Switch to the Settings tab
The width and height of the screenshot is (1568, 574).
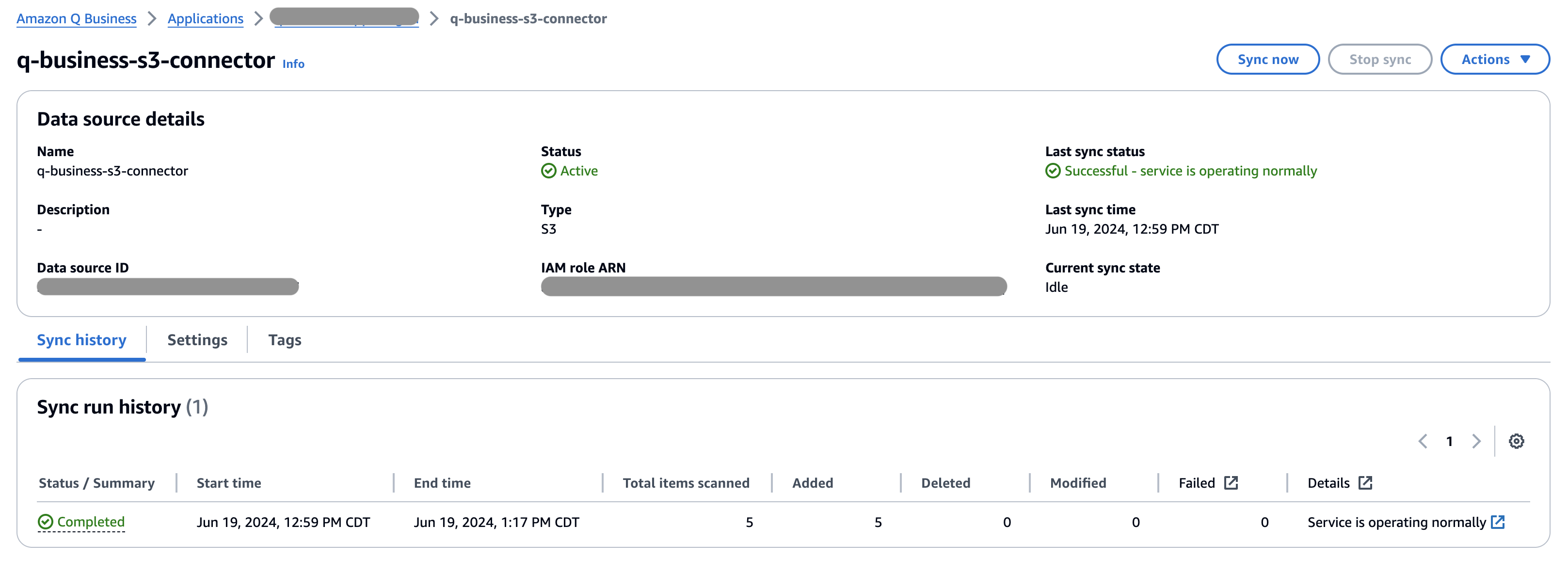[197, 340]
